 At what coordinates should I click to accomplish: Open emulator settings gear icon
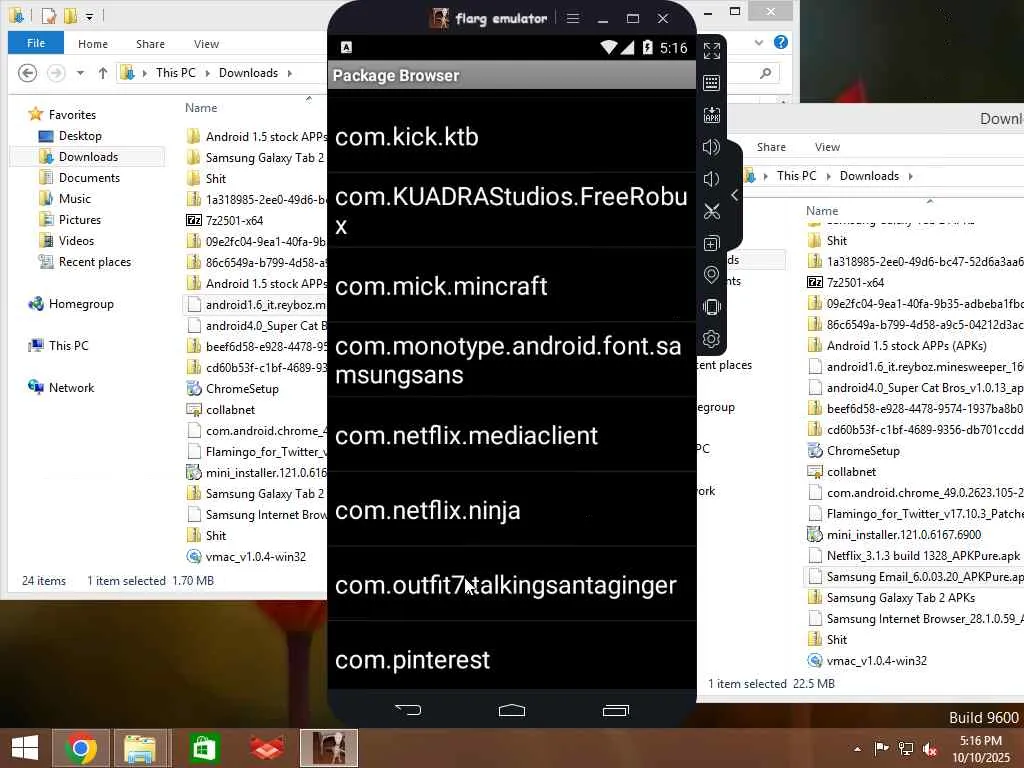point(712,339)
